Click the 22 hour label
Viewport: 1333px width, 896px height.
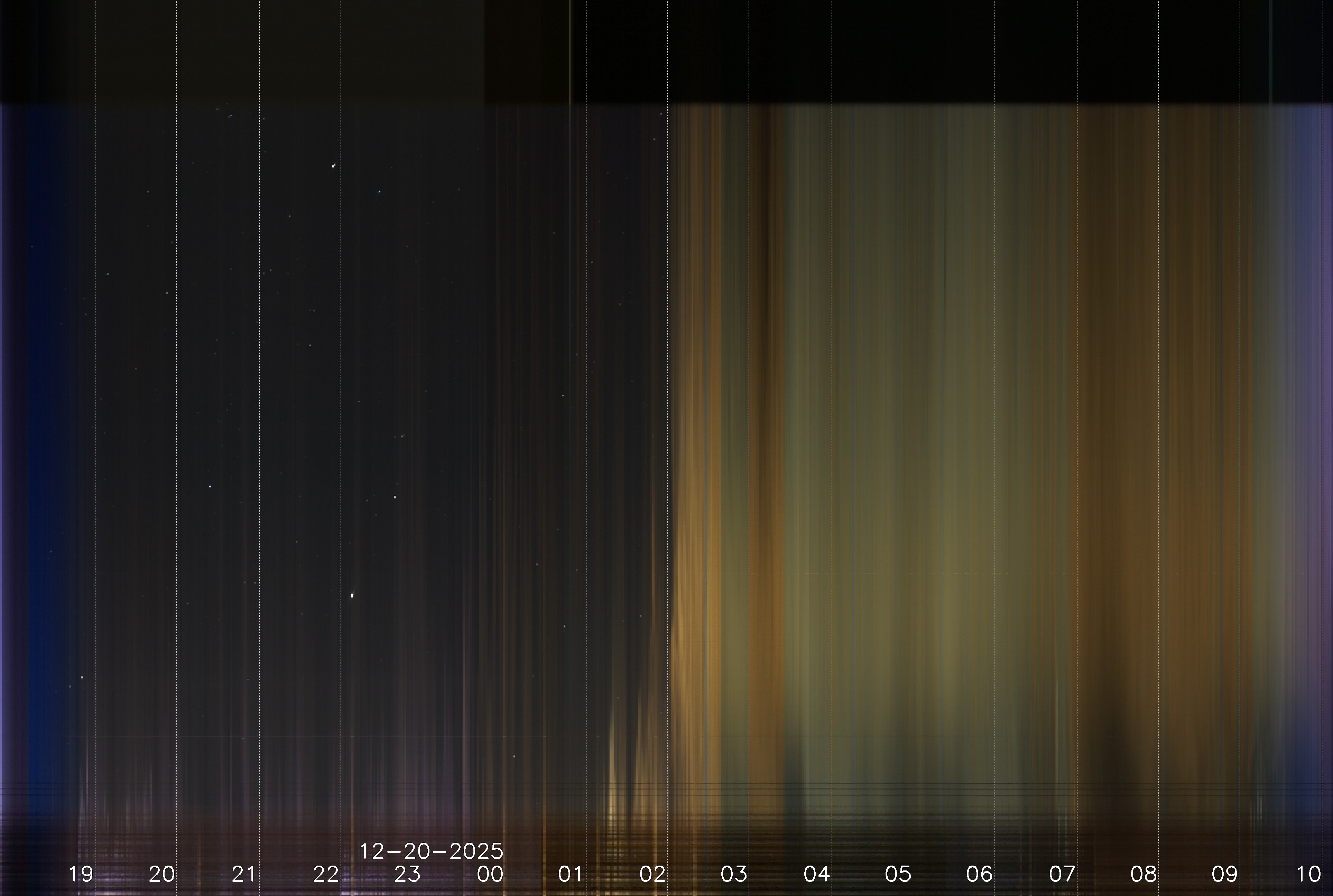(326, 874)
